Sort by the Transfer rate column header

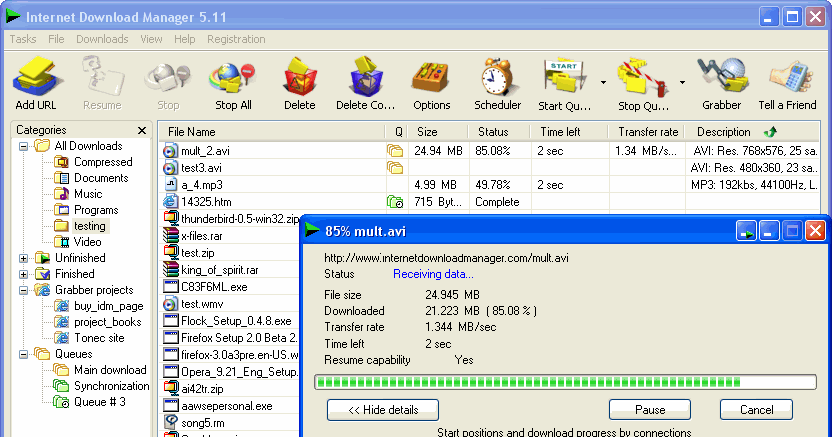point(647,132)
